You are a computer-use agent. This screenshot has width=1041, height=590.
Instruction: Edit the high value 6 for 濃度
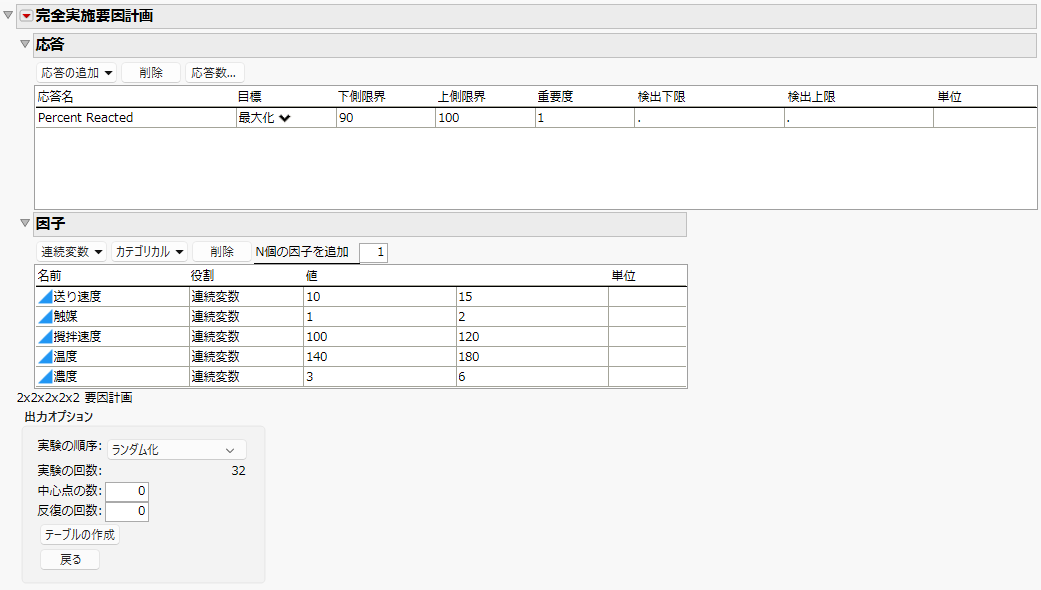[532, 376]
